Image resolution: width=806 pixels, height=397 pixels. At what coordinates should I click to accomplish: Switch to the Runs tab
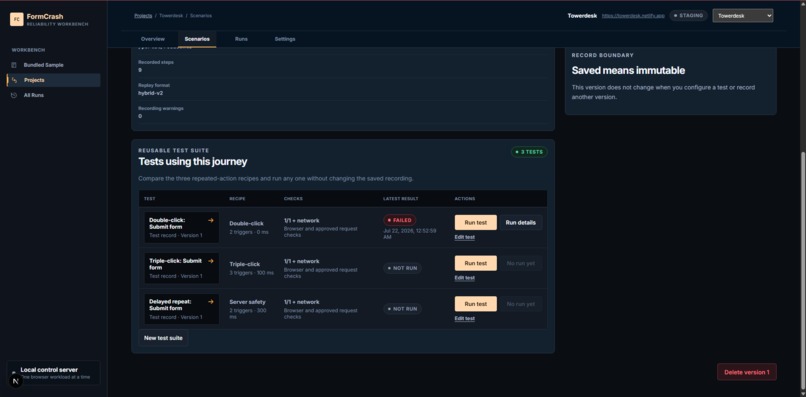[241, 39]
